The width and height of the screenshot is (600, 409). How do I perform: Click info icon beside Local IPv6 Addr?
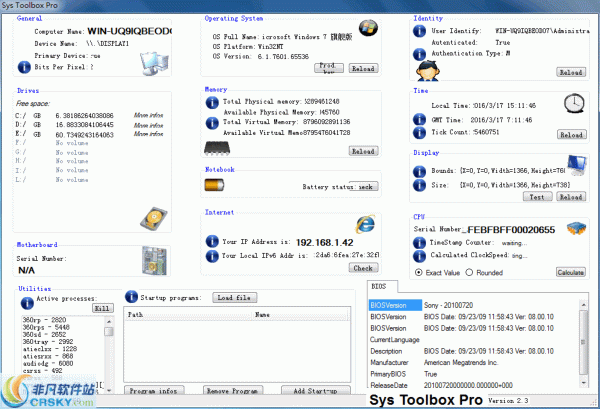point(212,256)
